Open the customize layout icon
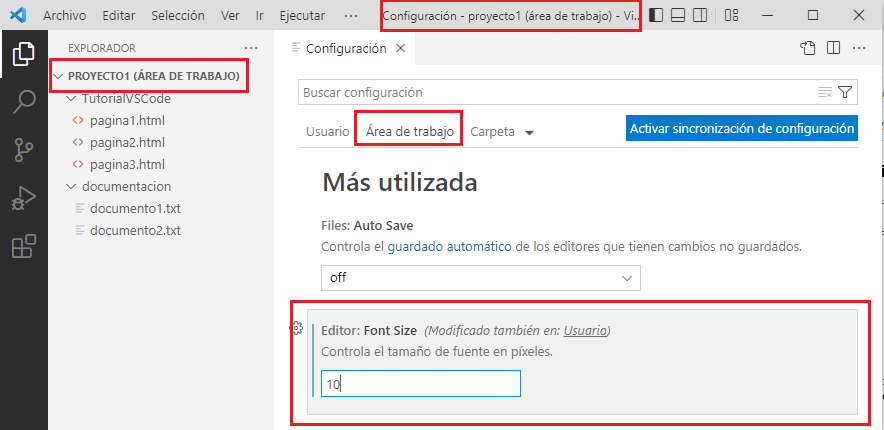 pos(731,16)
